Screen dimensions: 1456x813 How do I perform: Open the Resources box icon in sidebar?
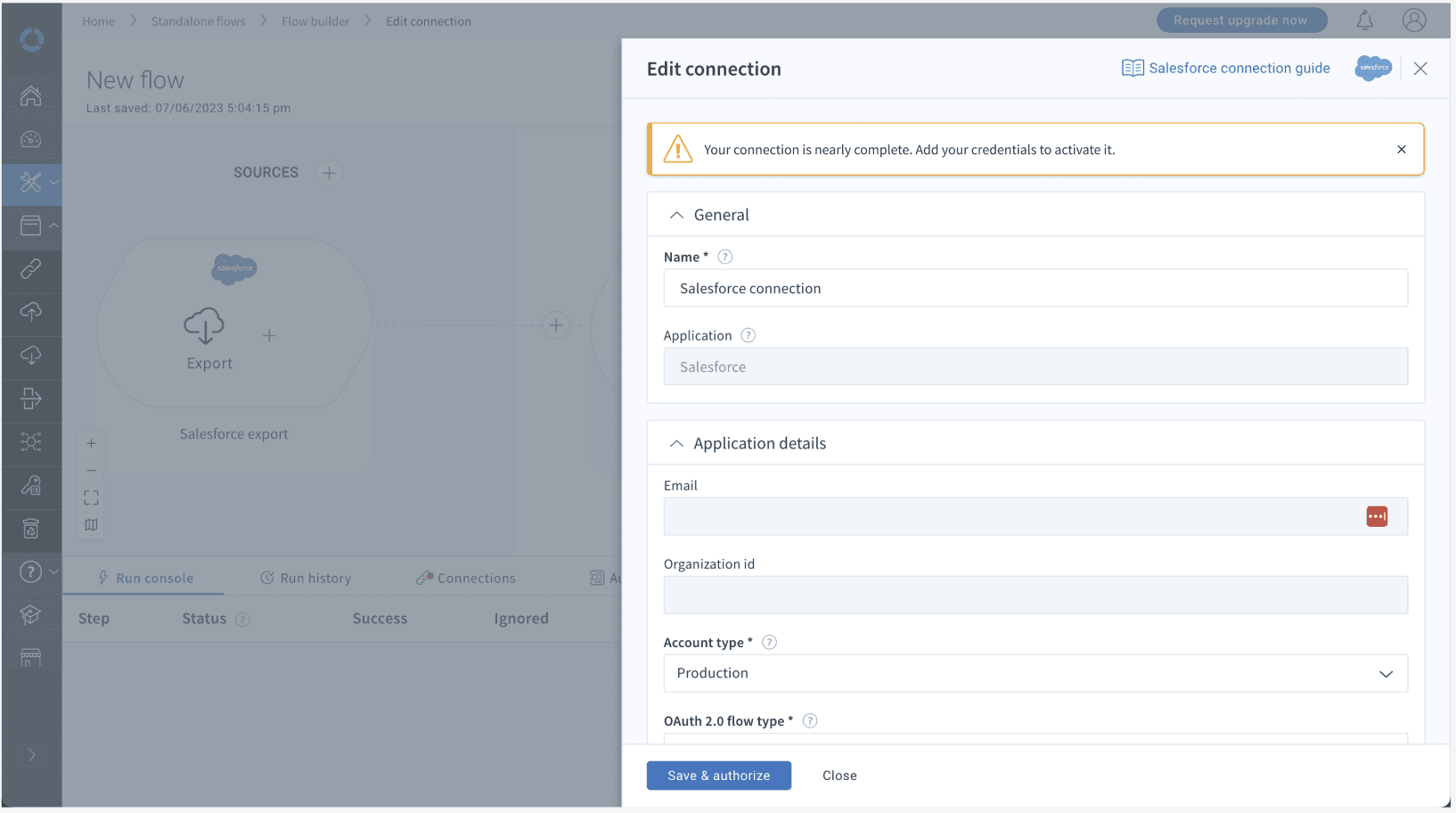[x=31, y=226]
